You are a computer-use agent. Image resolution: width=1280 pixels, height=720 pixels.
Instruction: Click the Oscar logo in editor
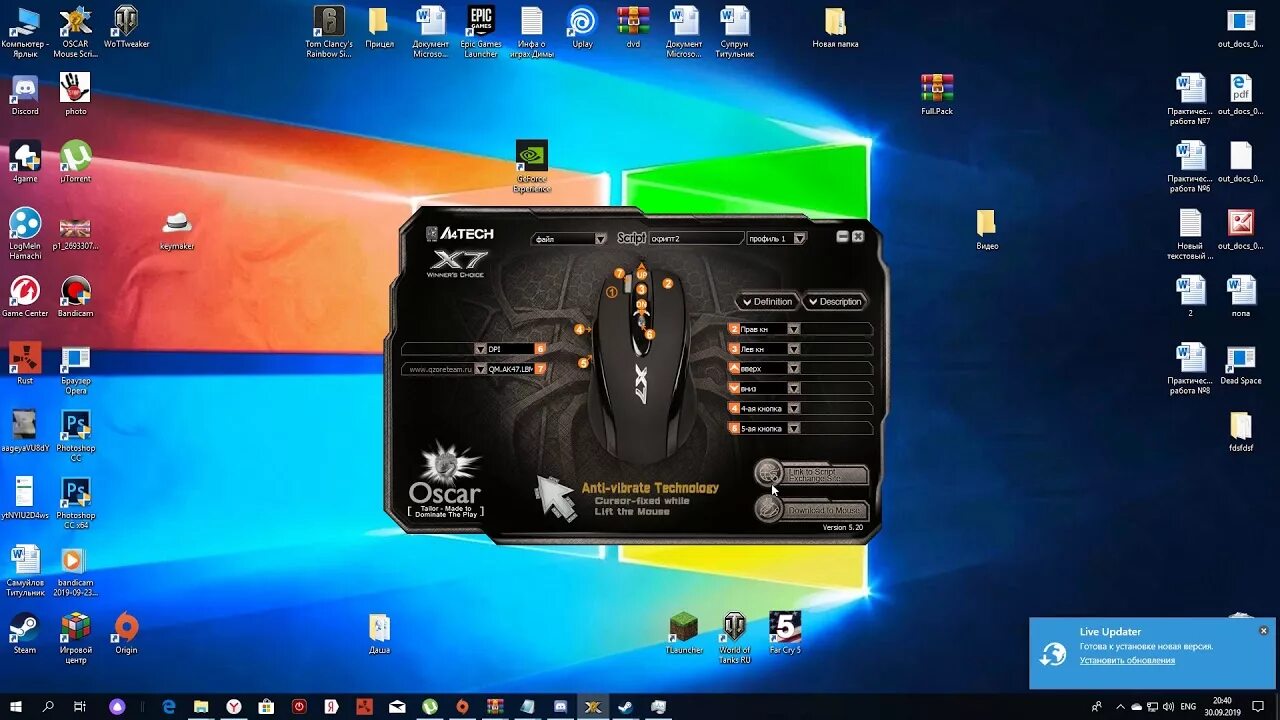click(x=445, y=478)
